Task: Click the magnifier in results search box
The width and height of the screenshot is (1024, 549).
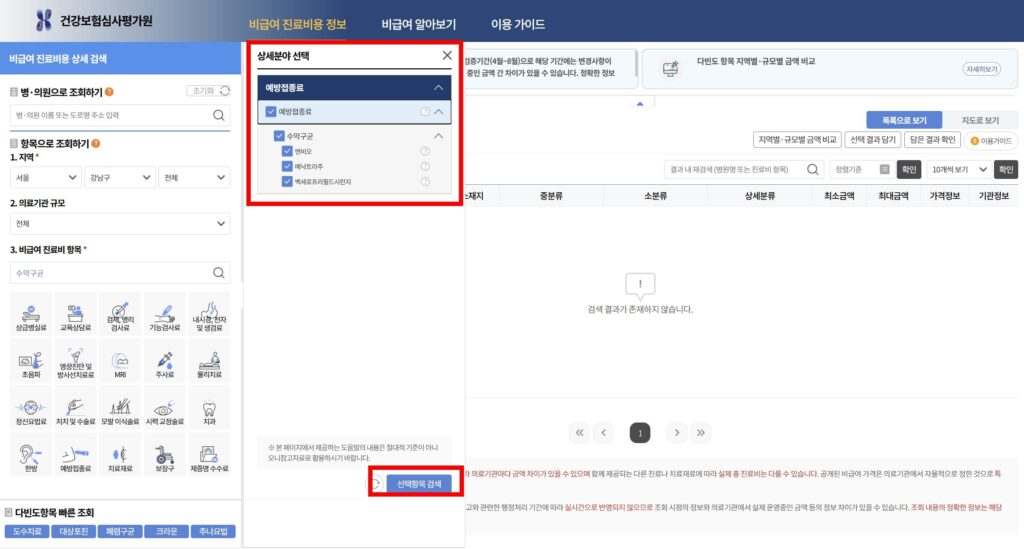Action: point(812,169)
